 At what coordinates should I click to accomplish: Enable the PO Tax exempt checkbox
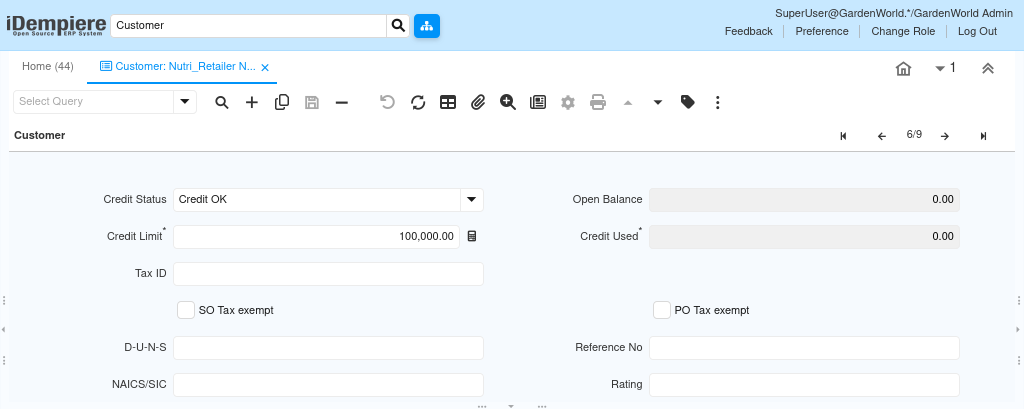click(662, 310)
